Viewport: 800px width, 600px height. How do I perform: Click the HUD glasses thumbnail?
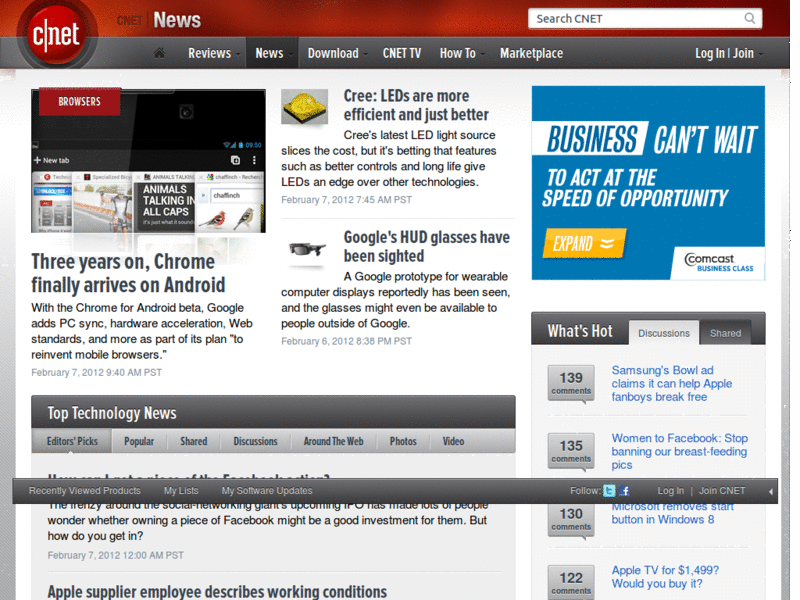(307, 249)
